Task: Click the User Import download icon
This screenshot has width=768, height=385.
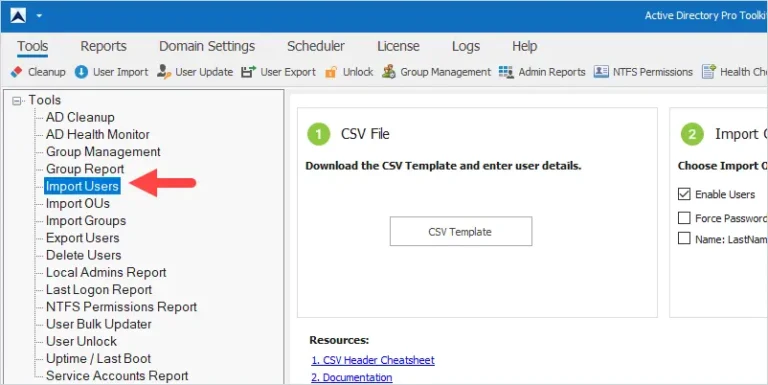Action: (81, 72)
